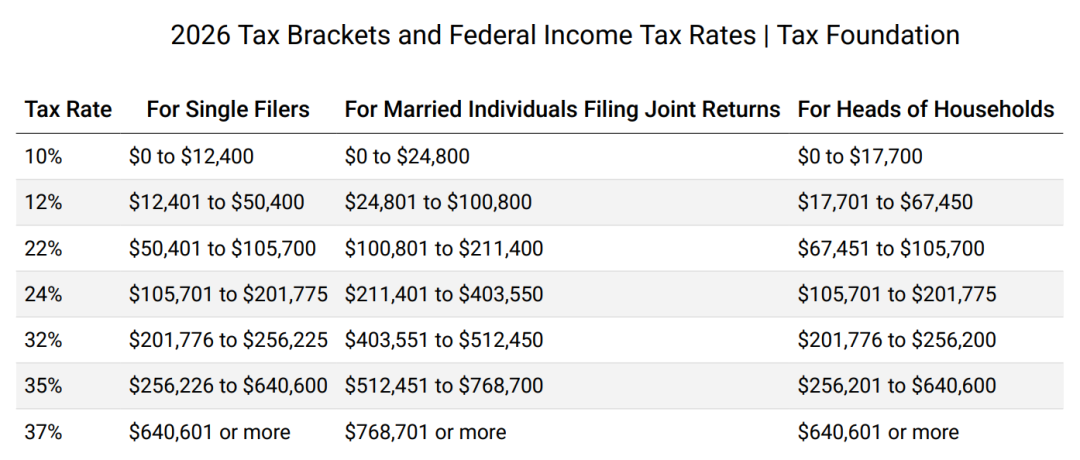The image size is (1080, 460).
Task: Select the $100,801 to $211,400 cell
Action: pyautogui.click(x=444, y=248)
